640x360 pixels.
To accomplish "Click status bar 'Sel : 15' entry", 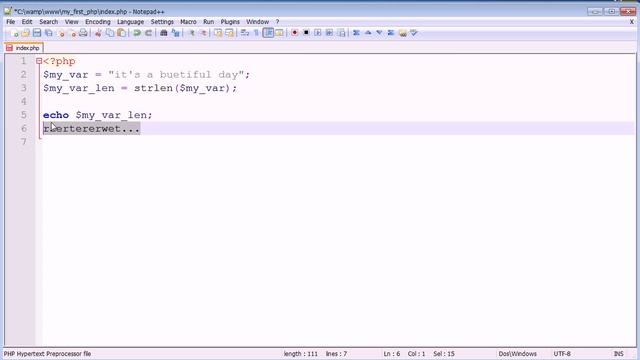I will tap(444, 354).
